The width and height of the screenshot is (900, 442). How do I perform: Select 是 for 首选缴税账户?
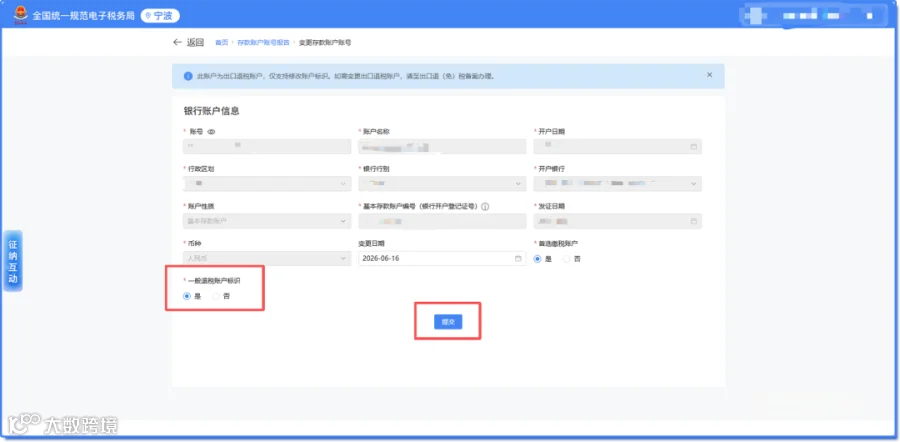click(538, 259)
